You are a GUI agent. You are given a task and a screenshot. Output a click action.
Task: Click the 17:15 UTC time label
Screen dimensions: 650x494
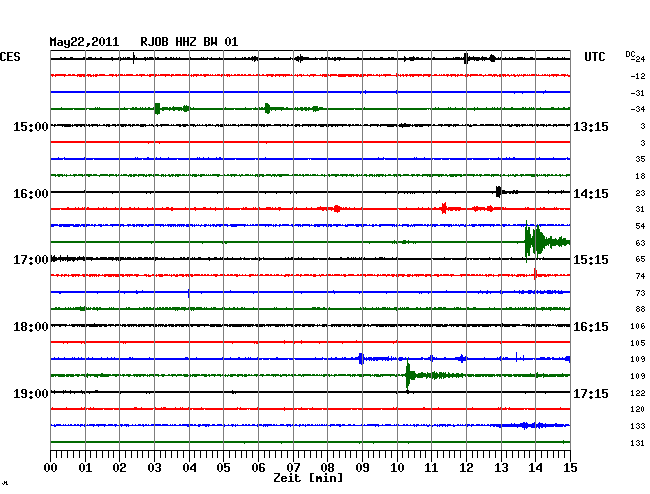pyautogui.click(x=591, y=393)
